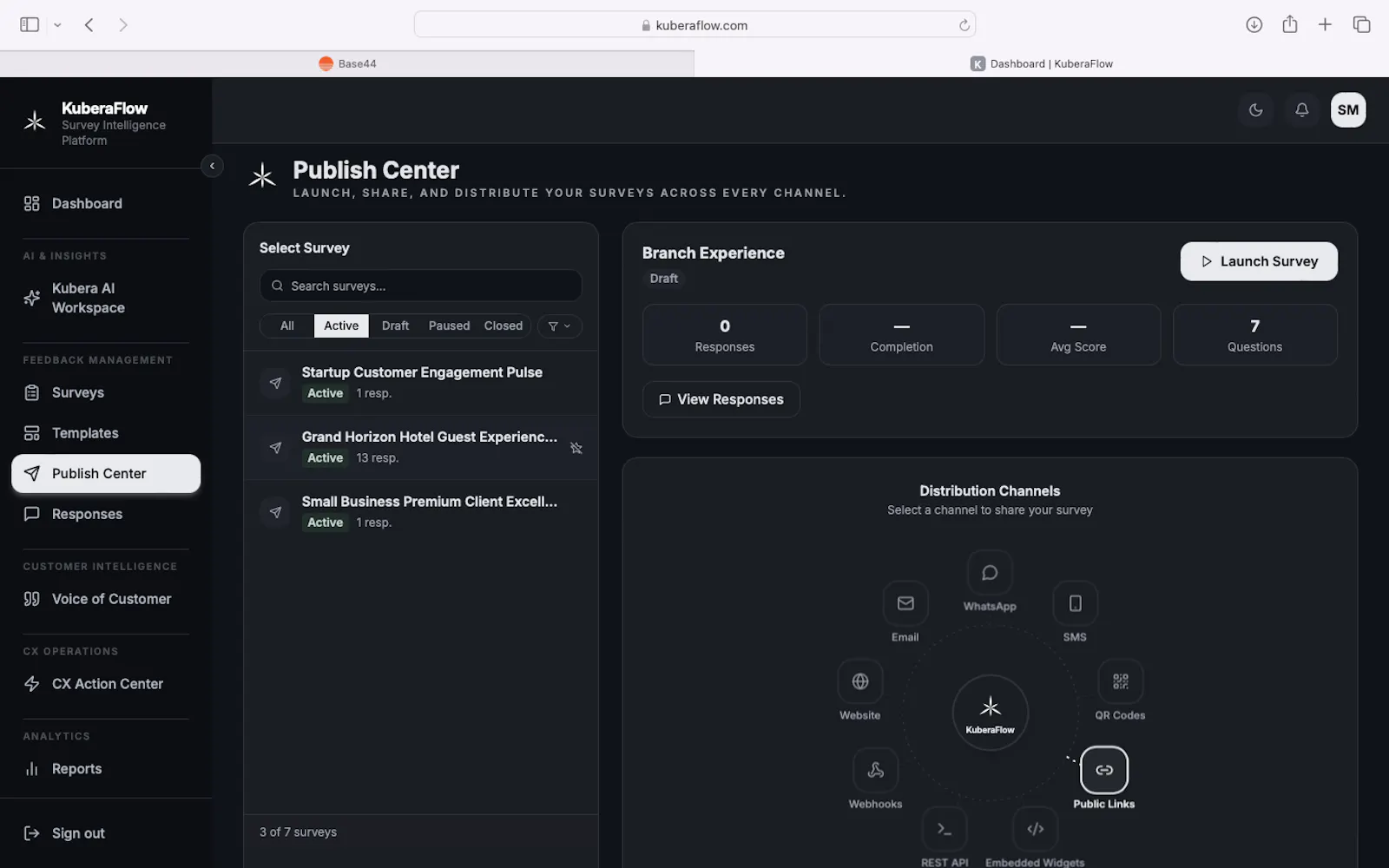
Task: Click the paper-plane icon for Startup Customer Engagement Pulse
Action: (275, 383)
